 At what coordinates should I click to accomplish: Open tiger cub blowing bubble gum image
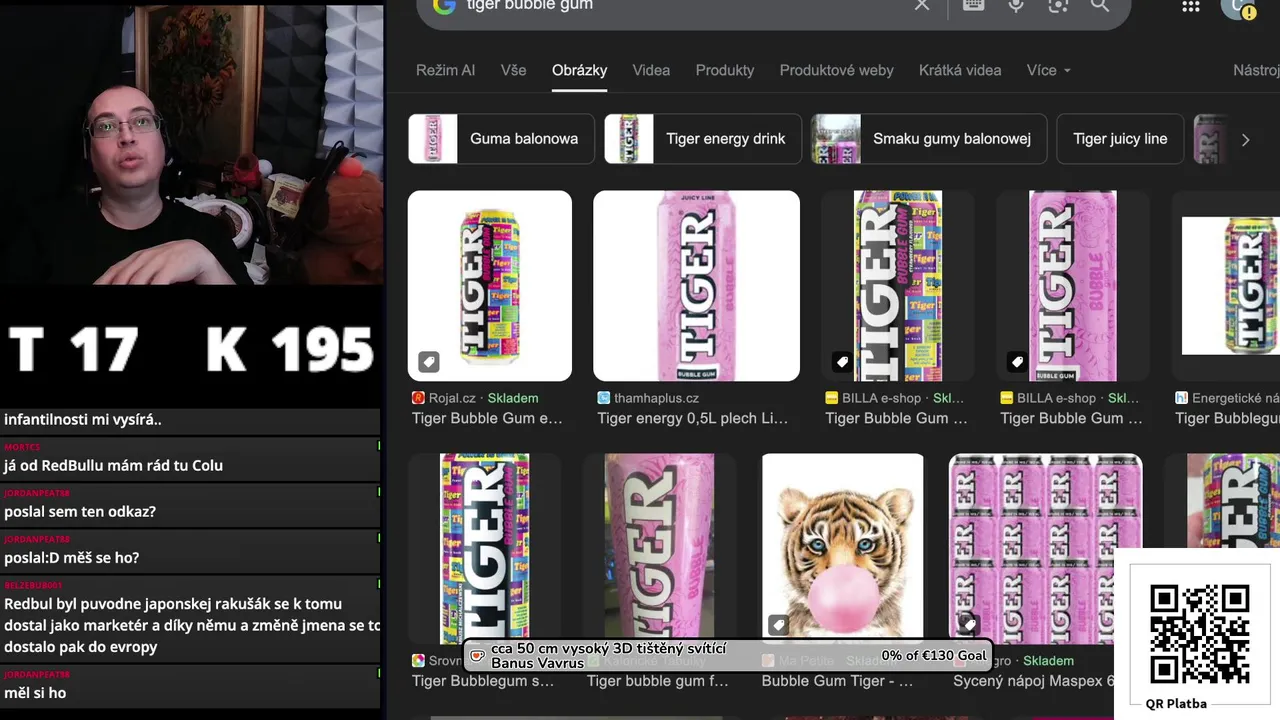click(843, 549)
